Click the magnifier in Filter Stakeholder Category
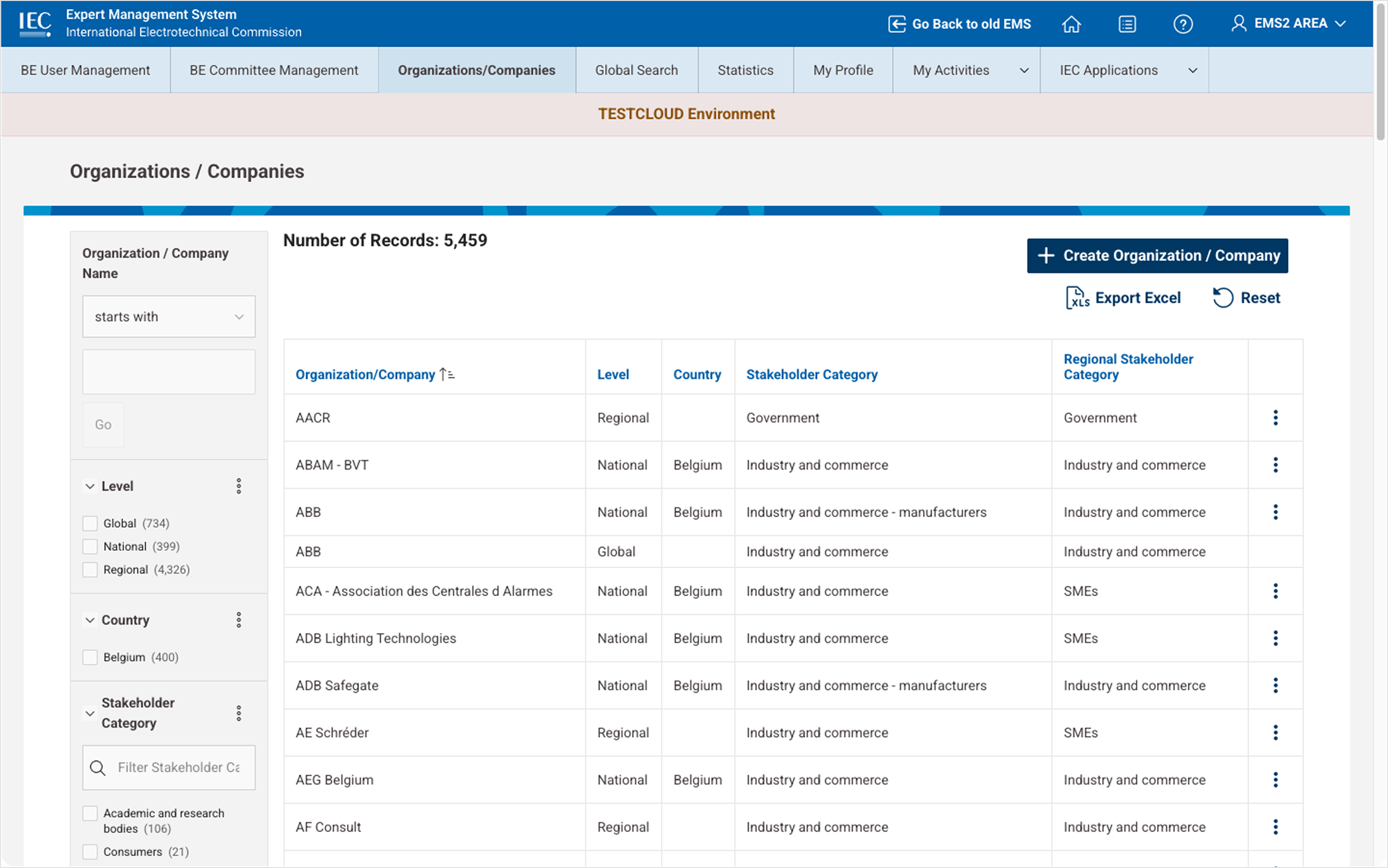 click(98, 767)
